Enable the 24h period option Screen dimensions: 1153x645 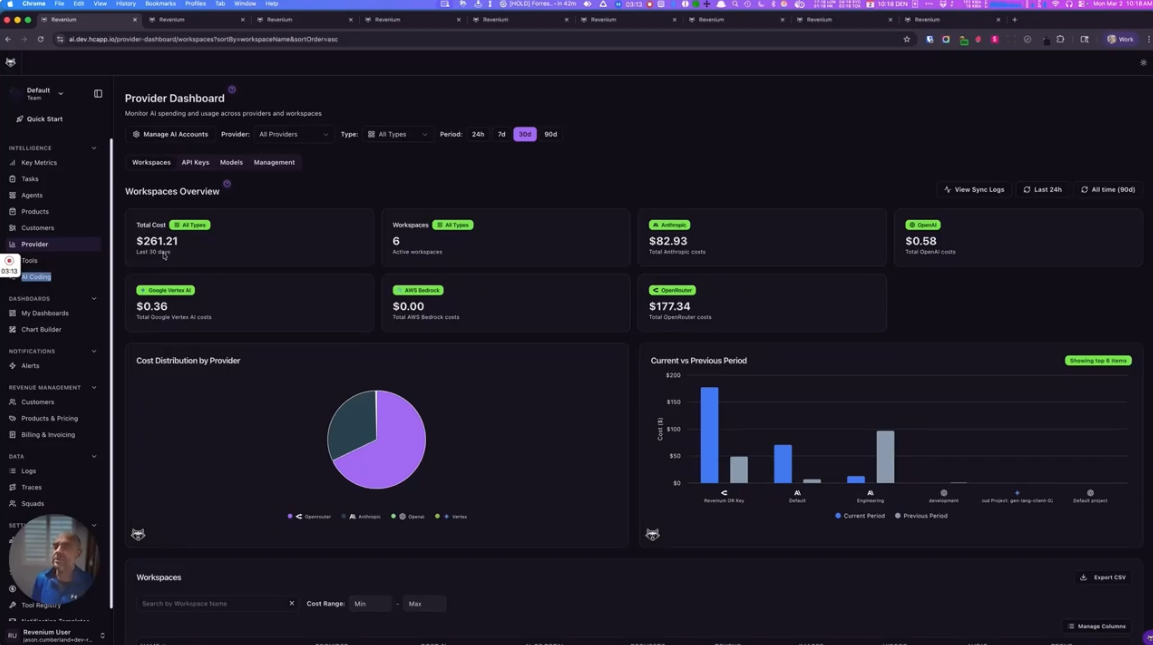point(478,133)
